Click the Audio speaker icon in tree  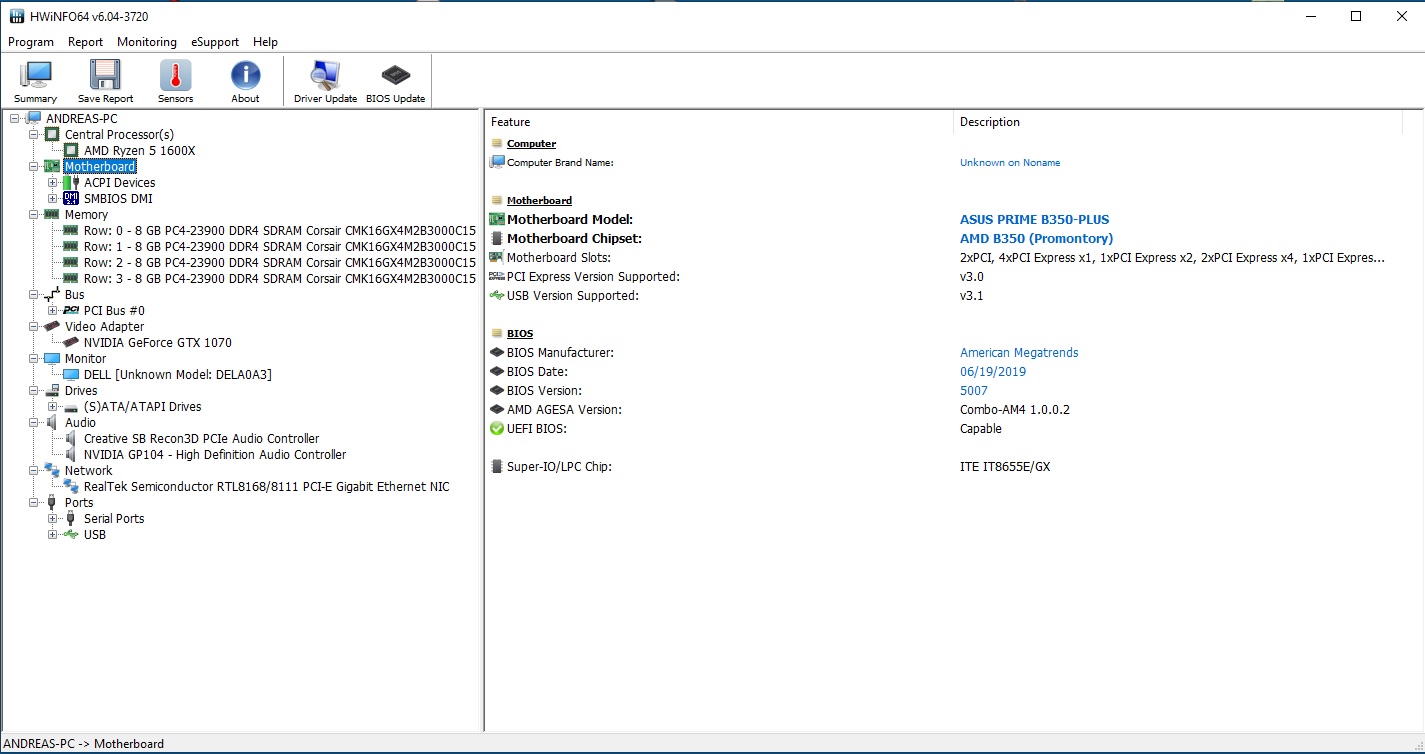pyautogui.click(x=52, y=422)
